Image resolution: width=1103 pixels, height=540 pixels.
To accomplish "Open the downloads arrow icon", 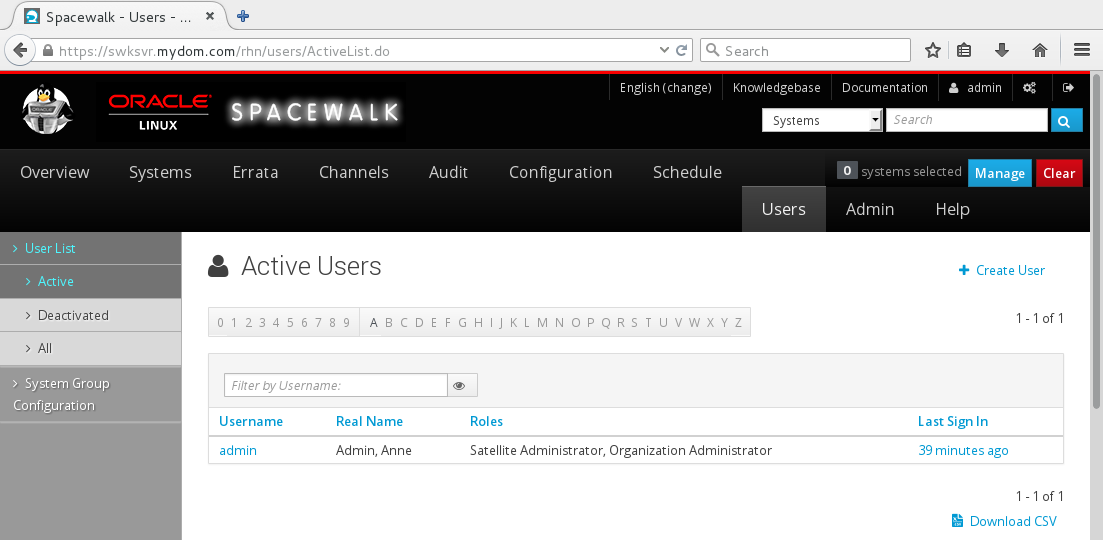I will coord(1002,51).
